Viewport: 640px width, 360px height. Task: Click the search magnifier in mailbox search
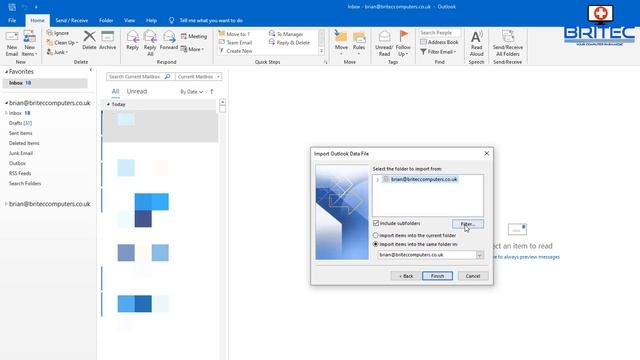click(x=167, y=76)
